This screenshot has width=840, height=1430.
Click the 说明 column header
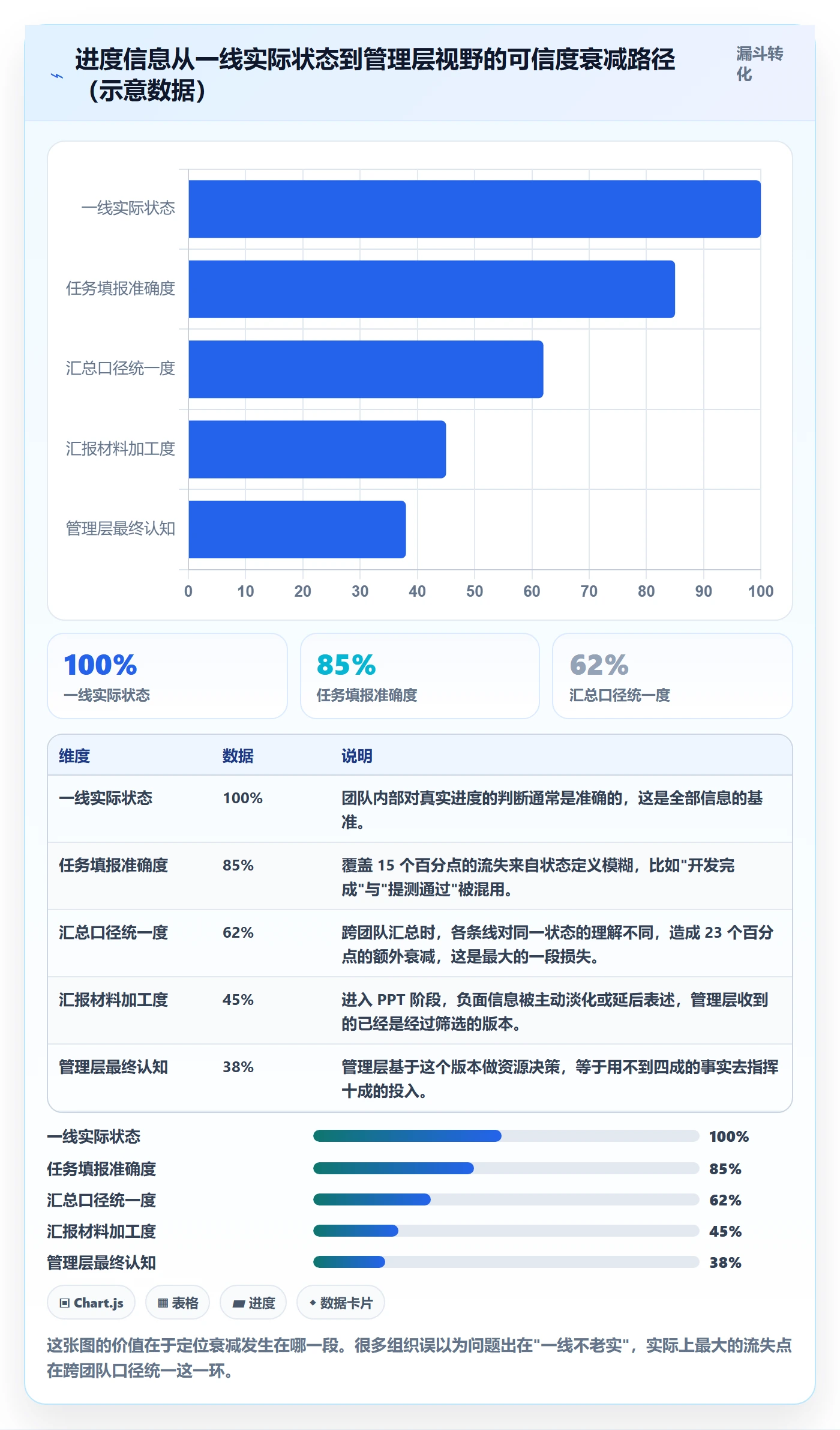(x=357, y=756)
